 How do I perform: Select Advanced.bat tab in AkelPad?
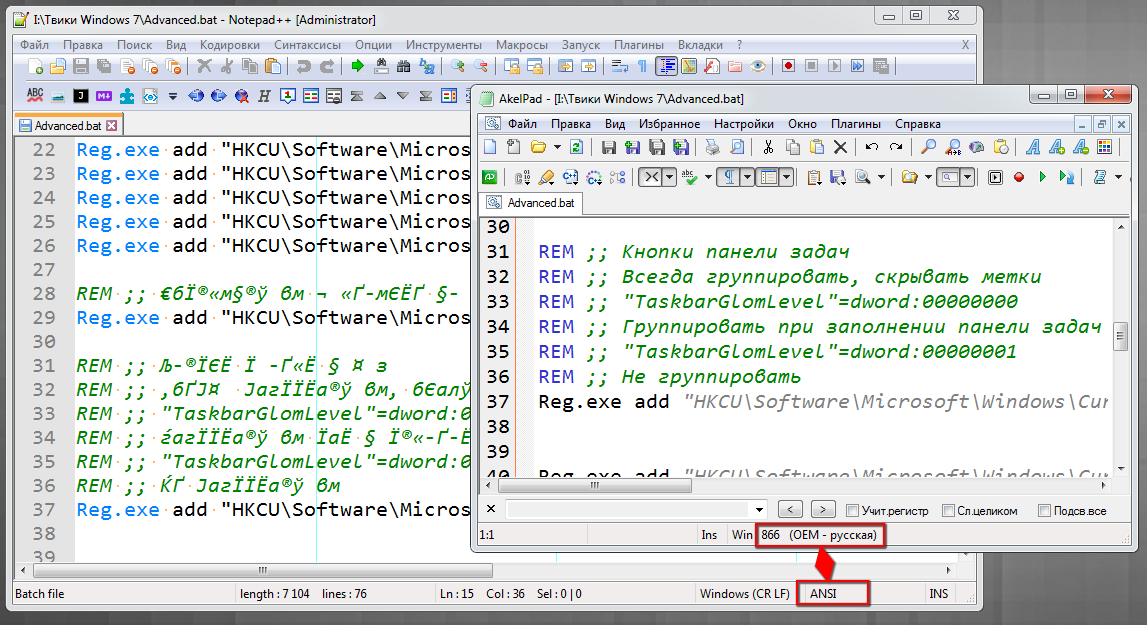(532, 203)
